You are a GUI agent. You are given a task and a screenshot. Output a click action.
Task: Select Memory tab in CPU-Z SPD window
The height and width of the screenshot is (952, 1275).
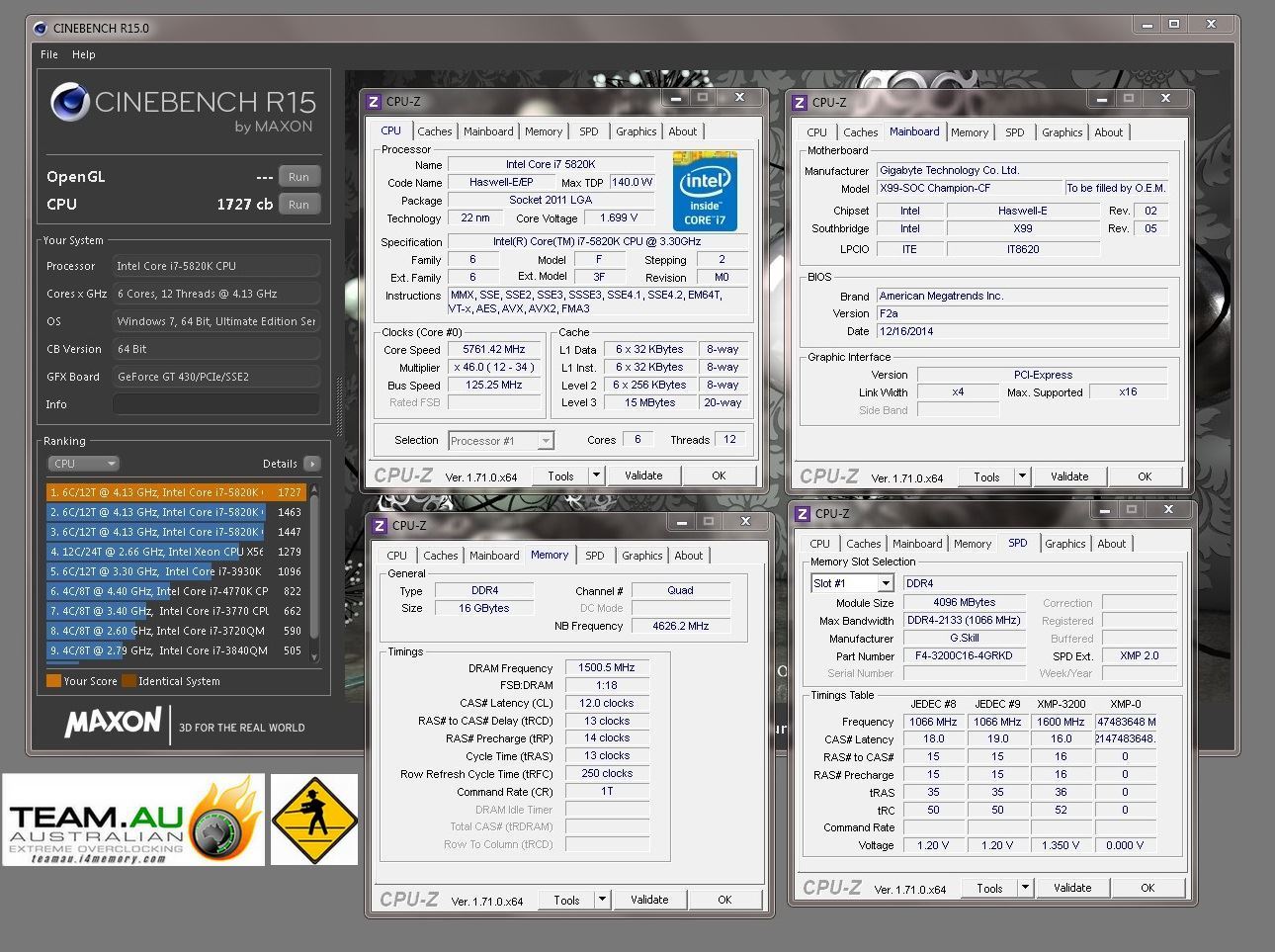(x=973, y=544)
